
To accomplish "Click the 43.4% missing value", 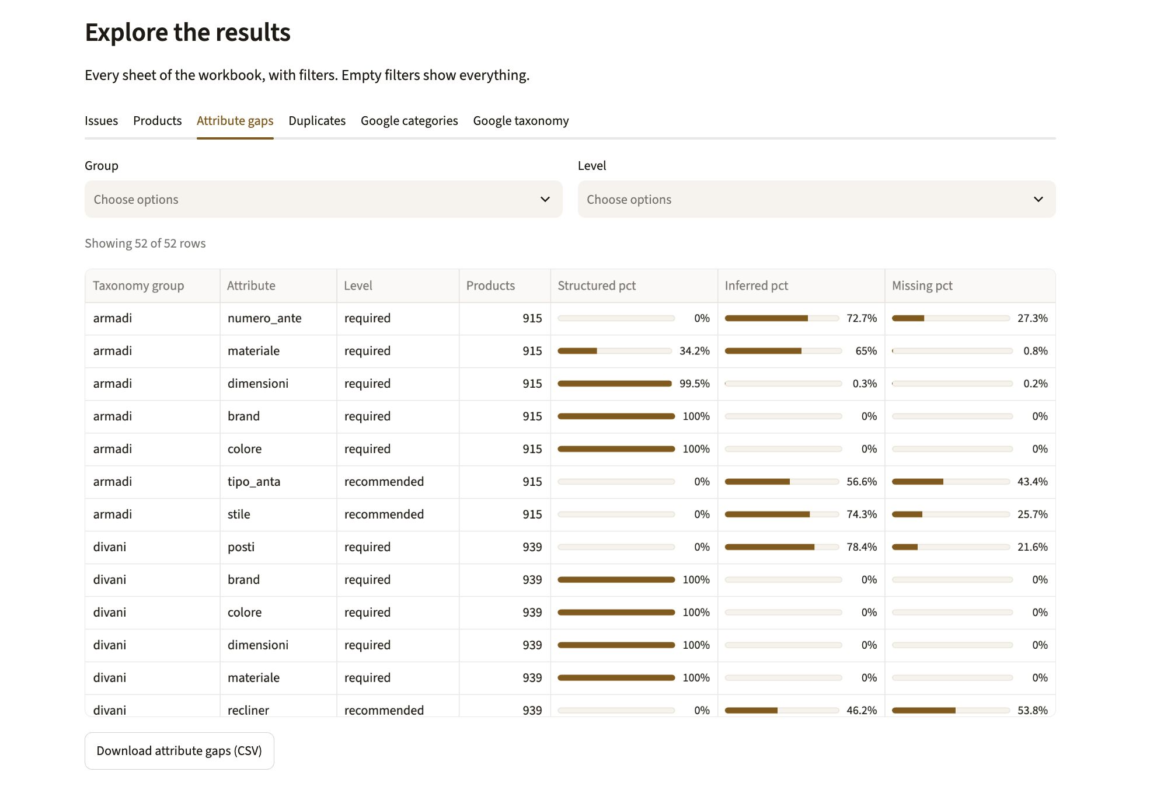I will pos(1032,482).
